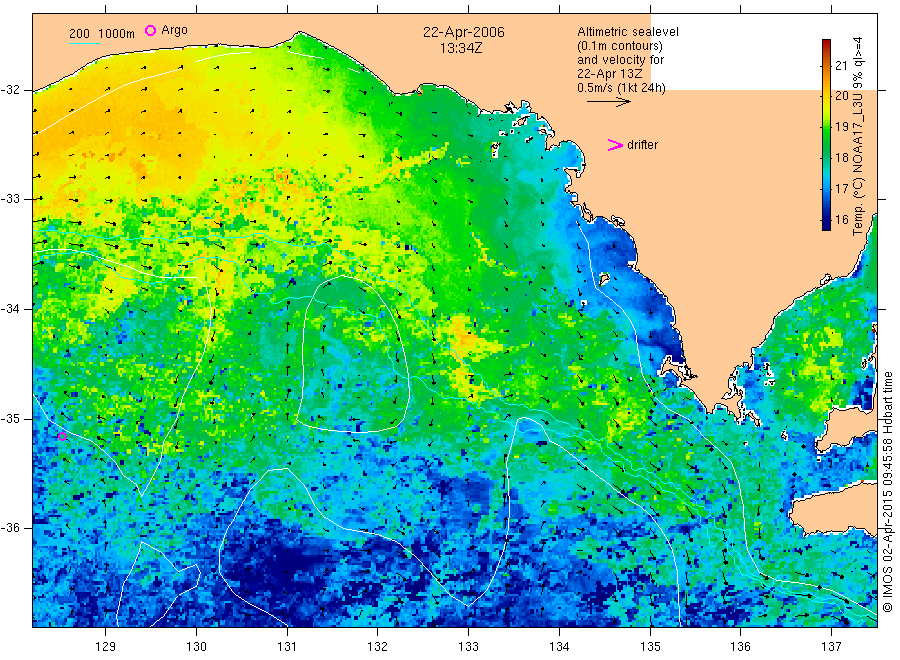Viewport: 900px width, 660px height.
Task: Click the temperature color bar
Action: point(826,135)
